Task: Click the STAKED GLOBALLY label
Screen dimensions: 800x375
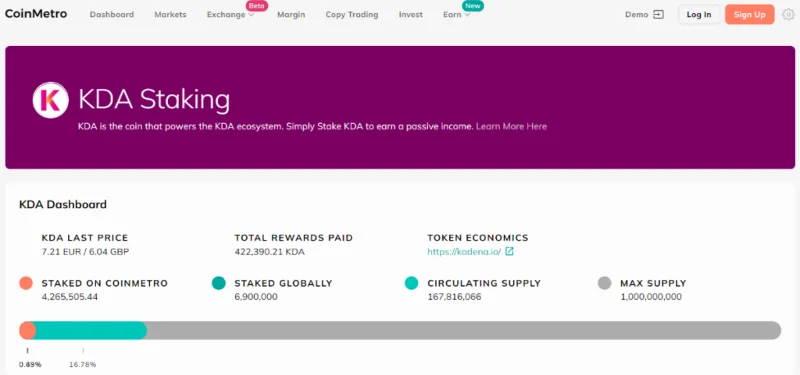Action: (x=283, y=283)
